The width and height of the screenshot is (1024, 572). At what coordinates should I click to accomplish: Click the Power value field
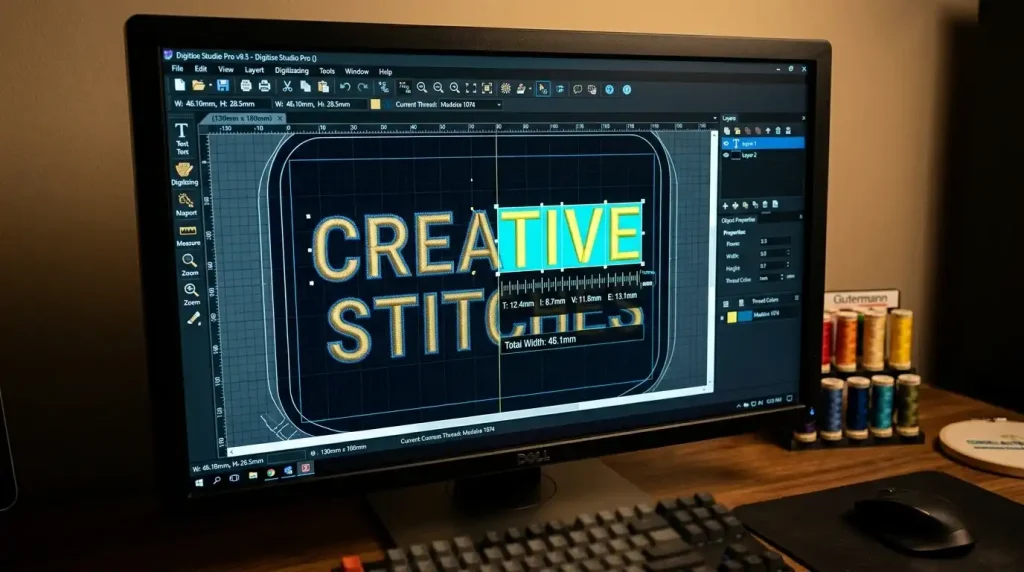point(775,241)
